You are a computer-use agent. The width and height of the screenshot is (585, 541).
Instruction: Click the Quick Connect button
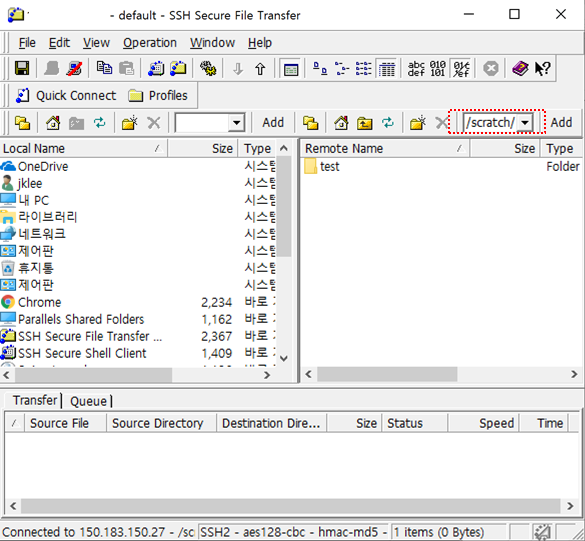66,96
